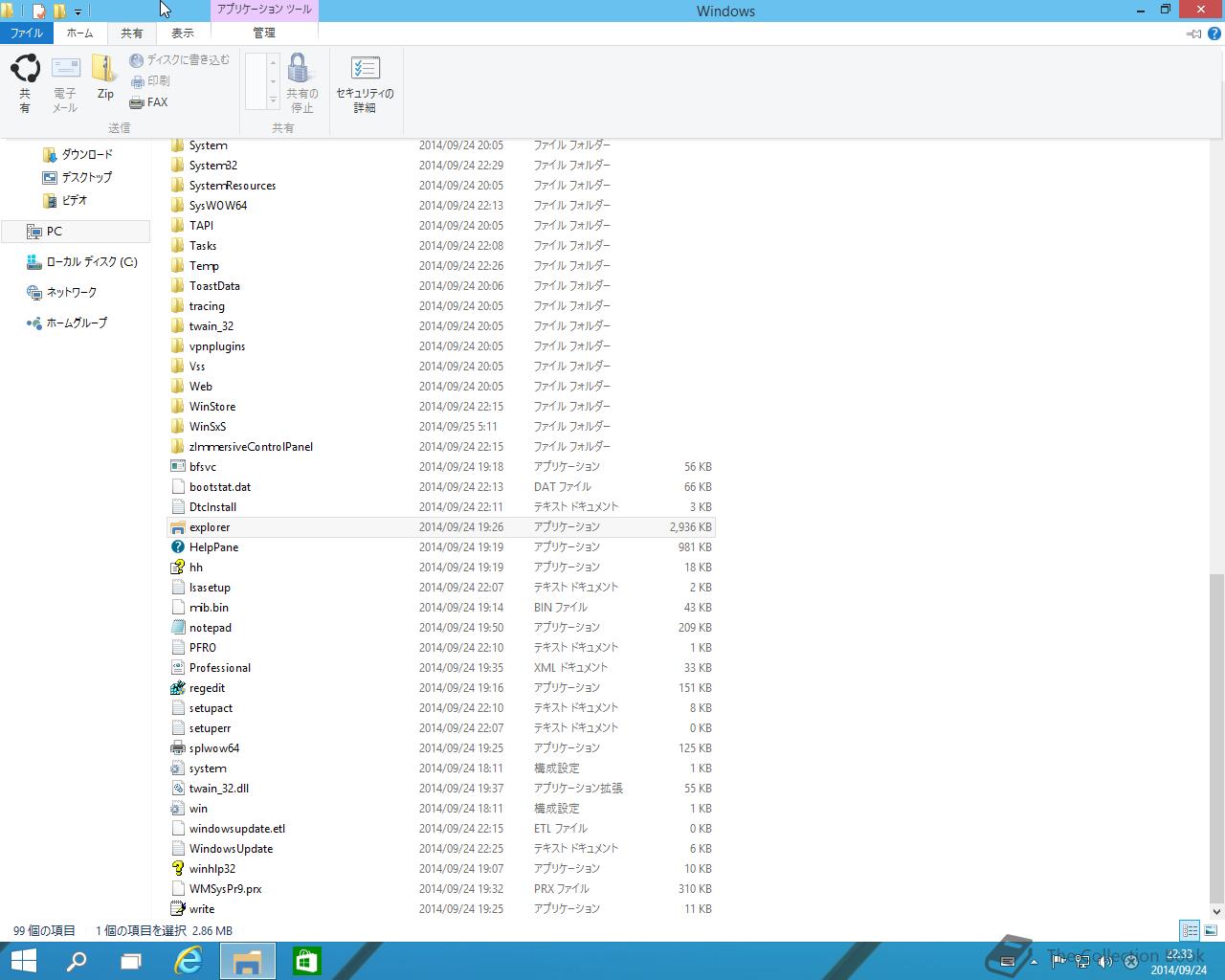The height and width of the screenshot is (980, 1225).
Task: Select the windowsupdate.etl file
Action: coord(441,829)
